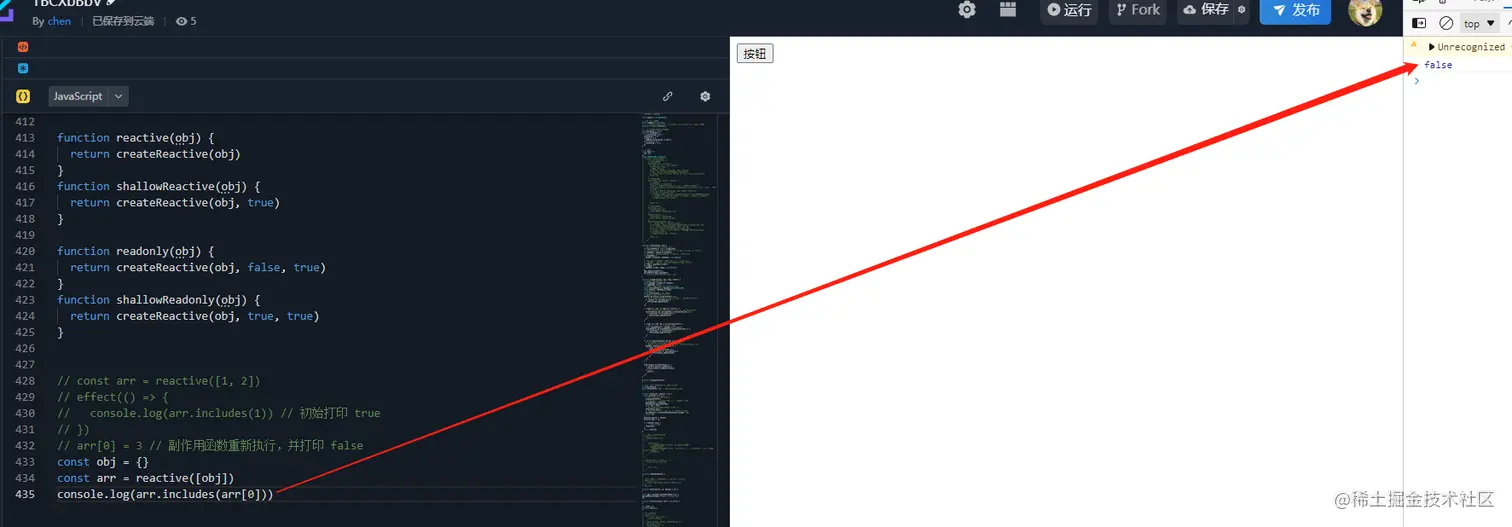Click commented arr[0] = 3 line
Viewport: 1512px width, 527px height.
[210, 445]
